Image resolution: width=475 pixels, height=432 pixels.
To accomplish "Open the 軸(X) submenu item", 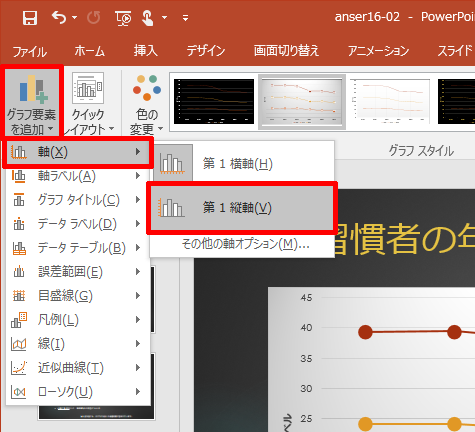I will [78, 152].
